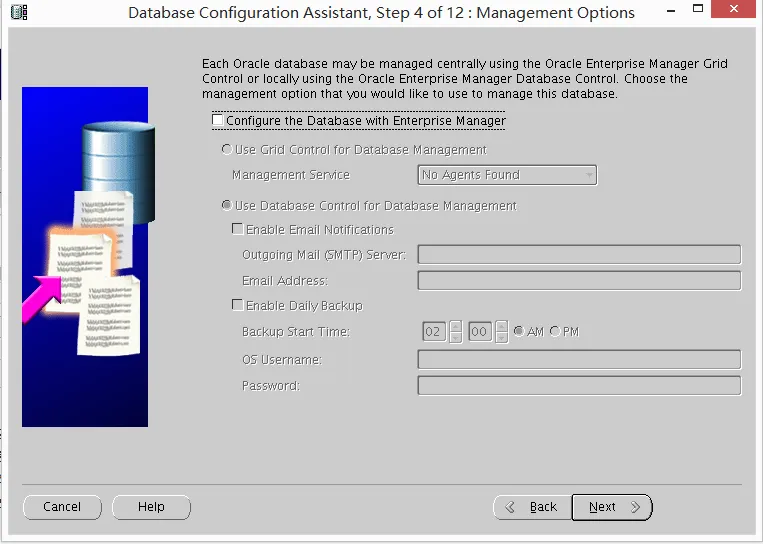
Task: Focus the Outgoing Mail (SMTP) Server field
Action: (579, 254)
